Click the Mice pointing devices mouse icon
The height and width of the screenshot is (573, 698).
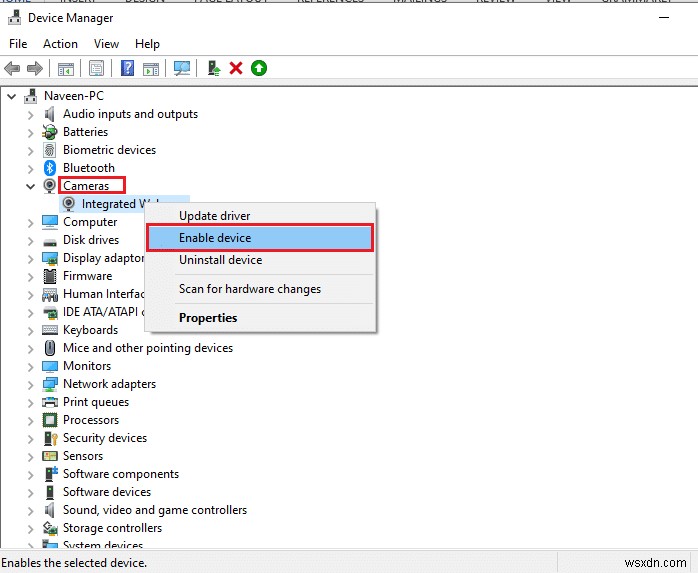point(50,348)
